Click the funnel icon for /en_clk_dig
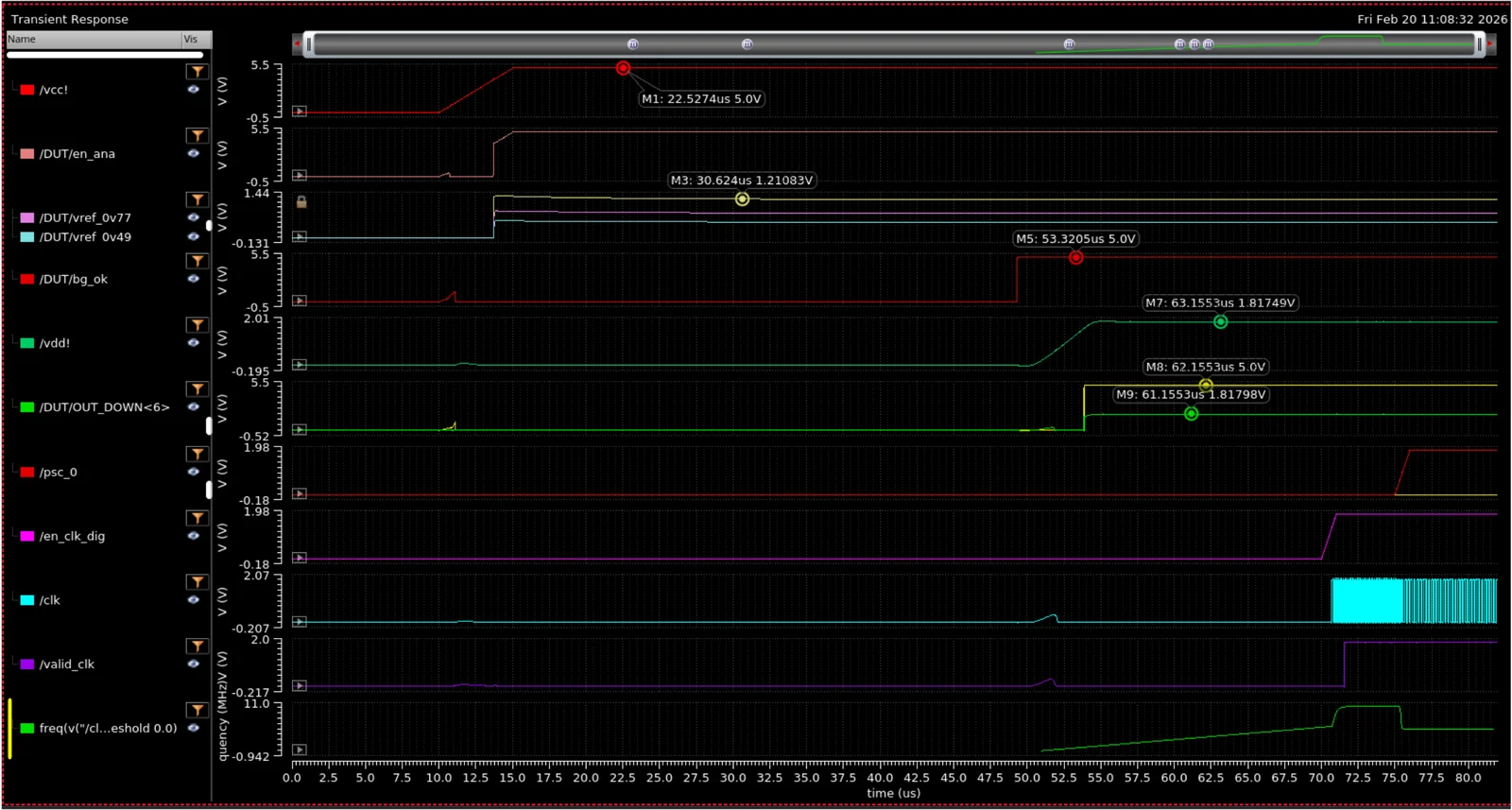 click(x=197, y=518)
